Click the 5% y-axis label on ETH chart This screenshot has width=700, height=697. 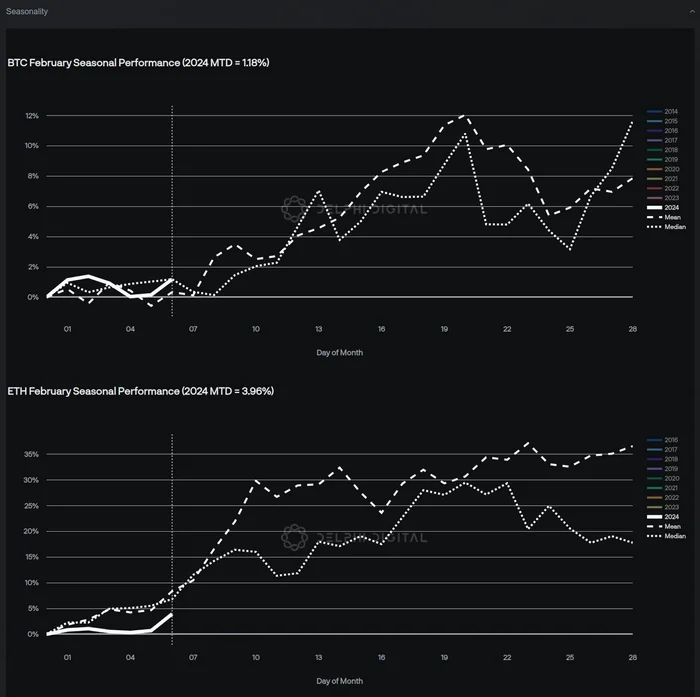click(33, 609)
